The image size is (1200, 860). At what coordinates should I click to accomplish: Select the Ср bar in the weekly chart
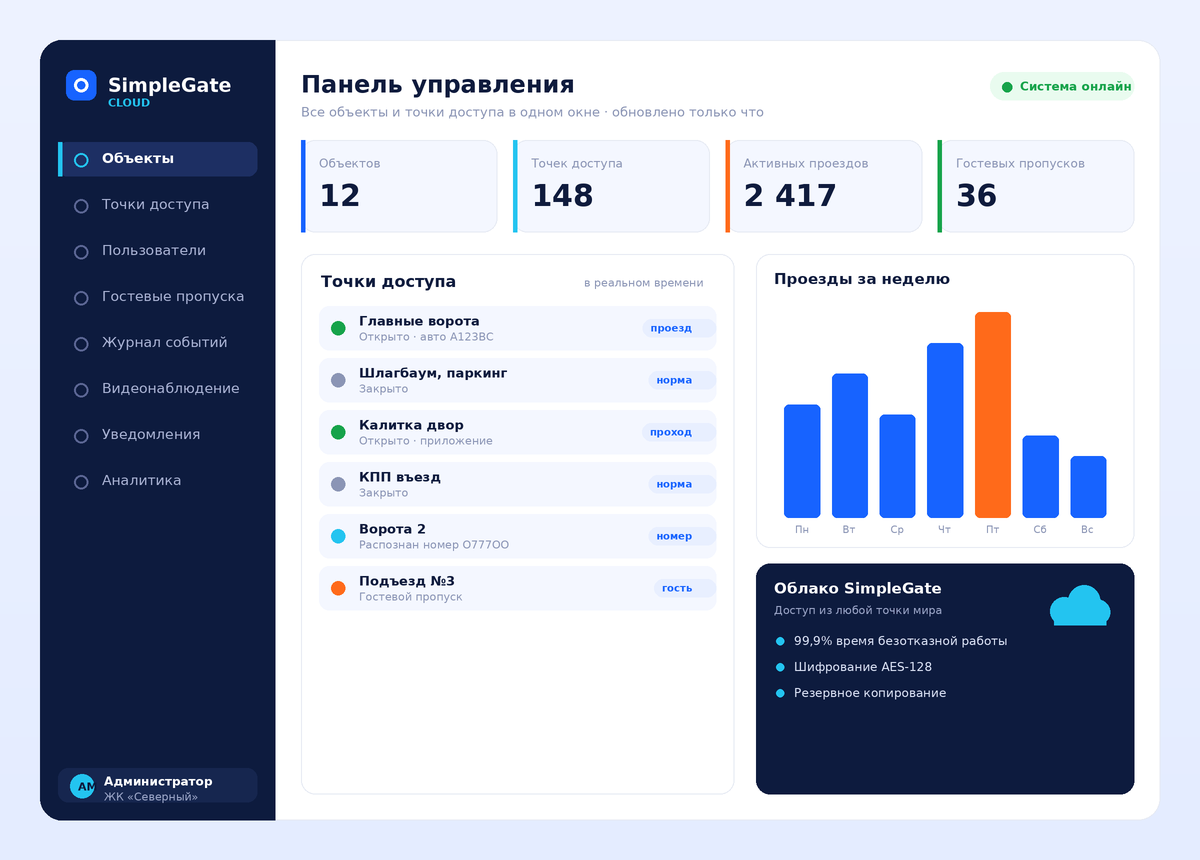897,466
